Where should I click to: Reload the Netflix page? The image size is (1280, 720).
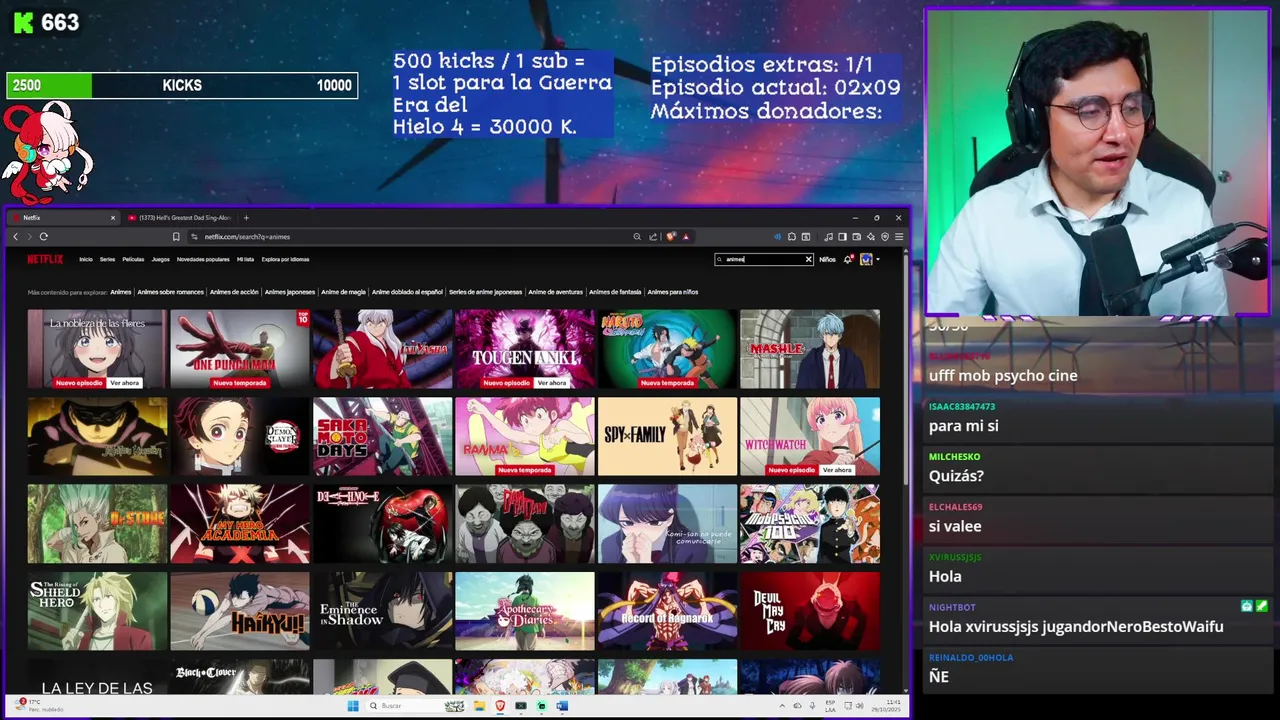coord(43,237)
